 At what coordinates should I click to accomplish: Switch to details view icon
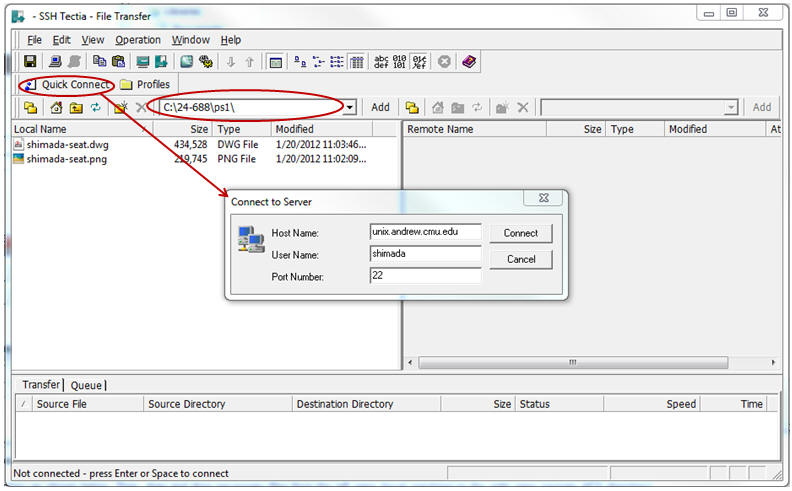(357, 62)
